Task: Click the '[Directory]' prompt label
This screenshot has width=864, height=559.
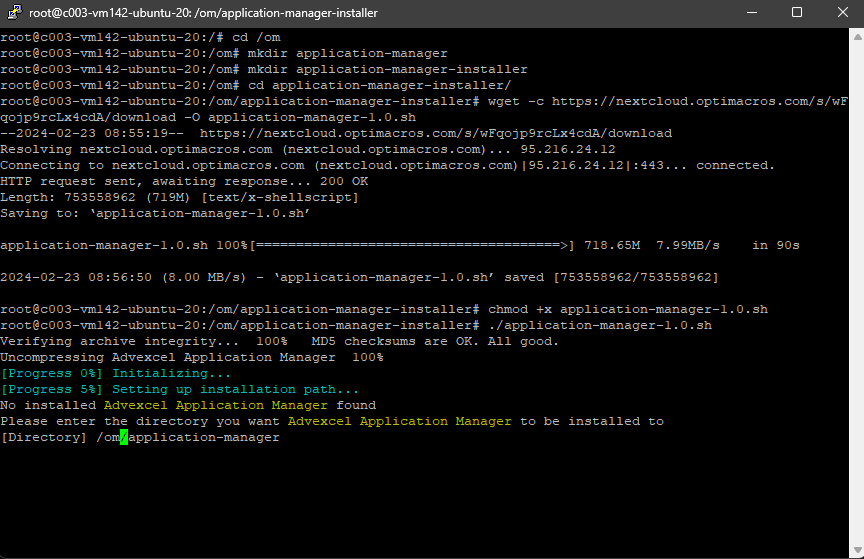Action: [44, 437]
